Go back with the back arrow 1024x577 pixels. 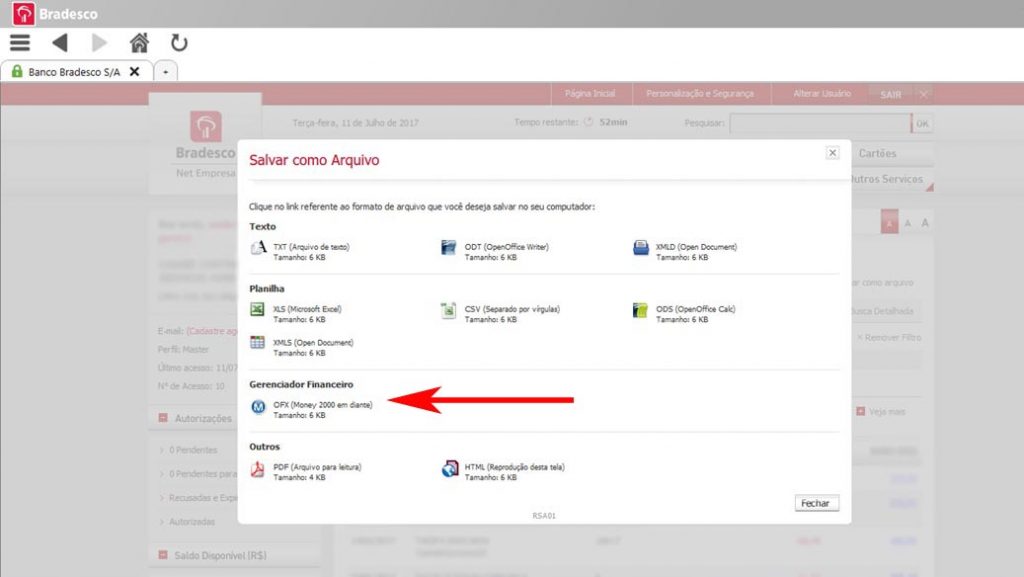pos(60,43)
